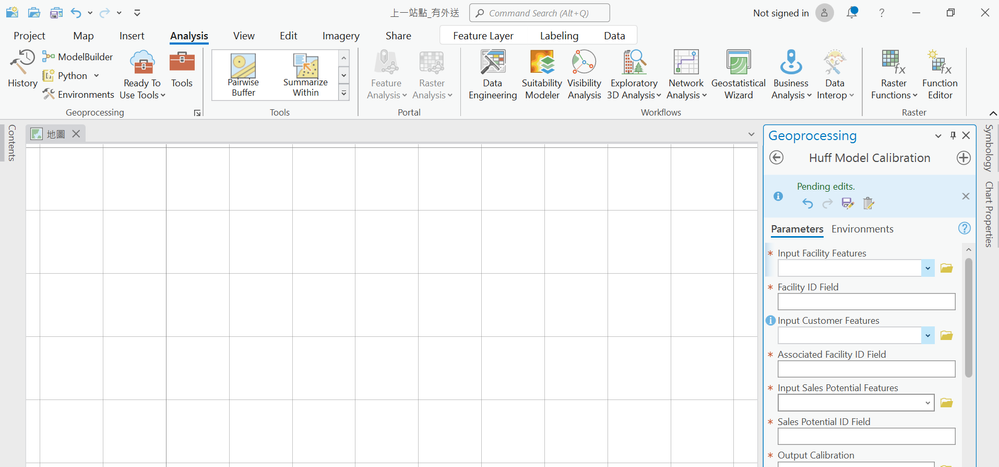Open Ready To Use Tools menu

(x=143, y=75)
